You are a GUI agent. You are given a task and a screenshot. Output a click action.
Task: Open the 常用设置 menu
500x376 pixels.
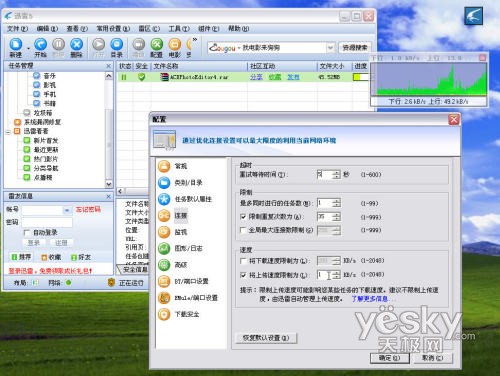[113, 29]
